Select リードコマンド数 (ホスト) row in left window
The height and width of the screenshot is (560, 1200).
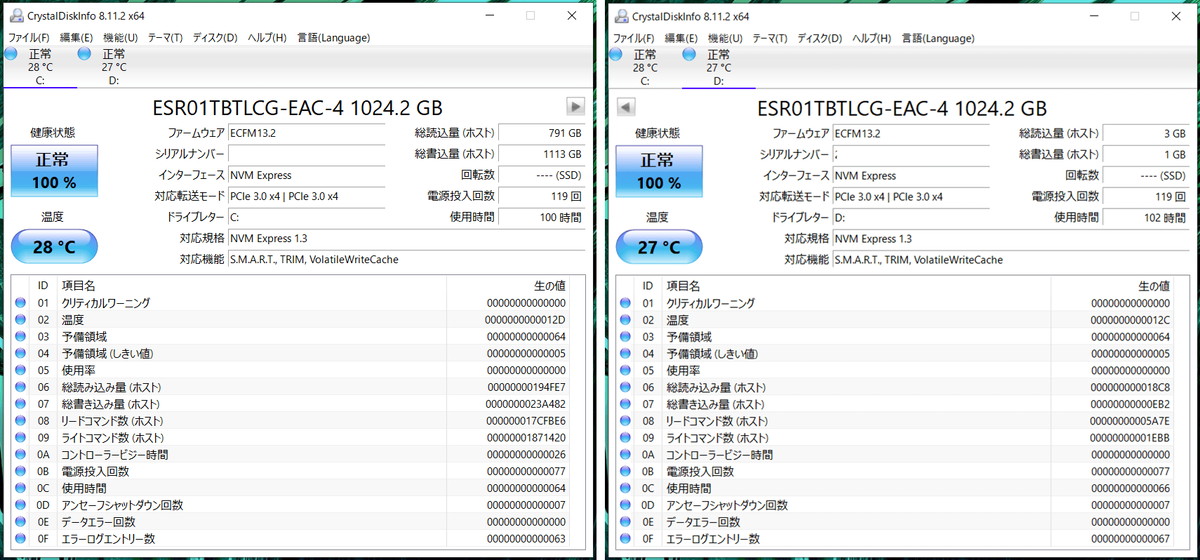tap(292, 421)
